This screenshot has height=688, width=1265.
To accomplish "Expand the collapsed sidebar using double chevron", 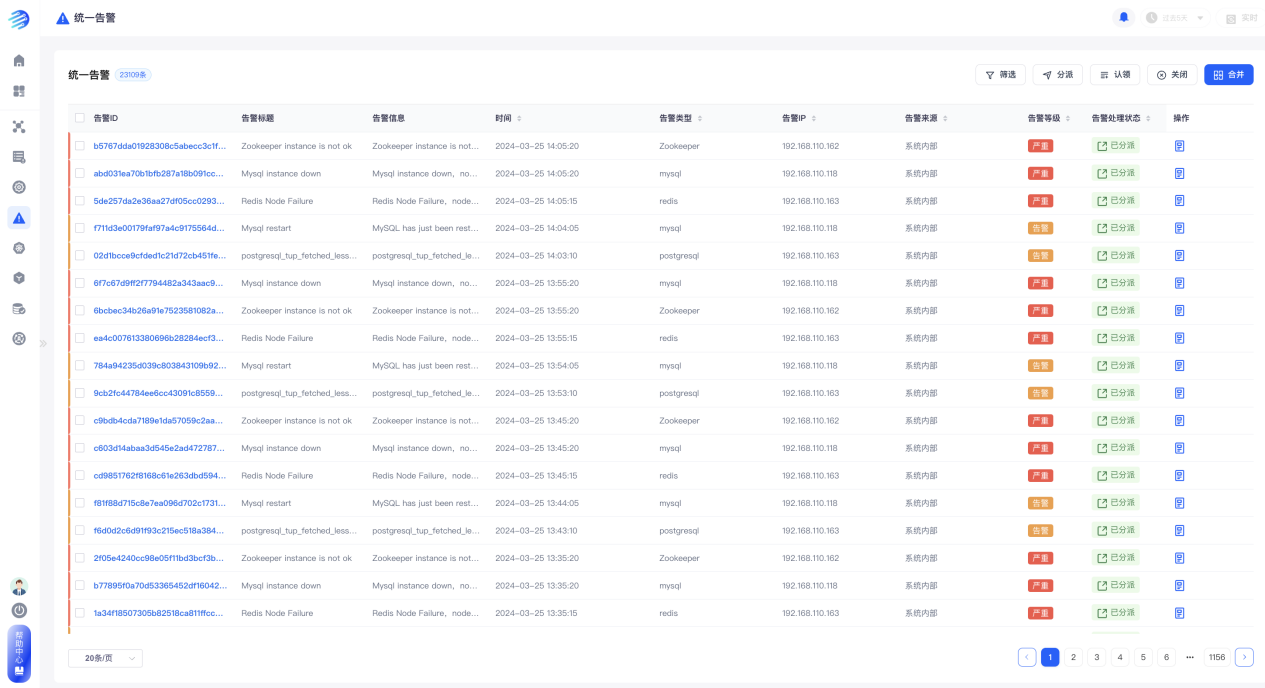I will [43, 343].
